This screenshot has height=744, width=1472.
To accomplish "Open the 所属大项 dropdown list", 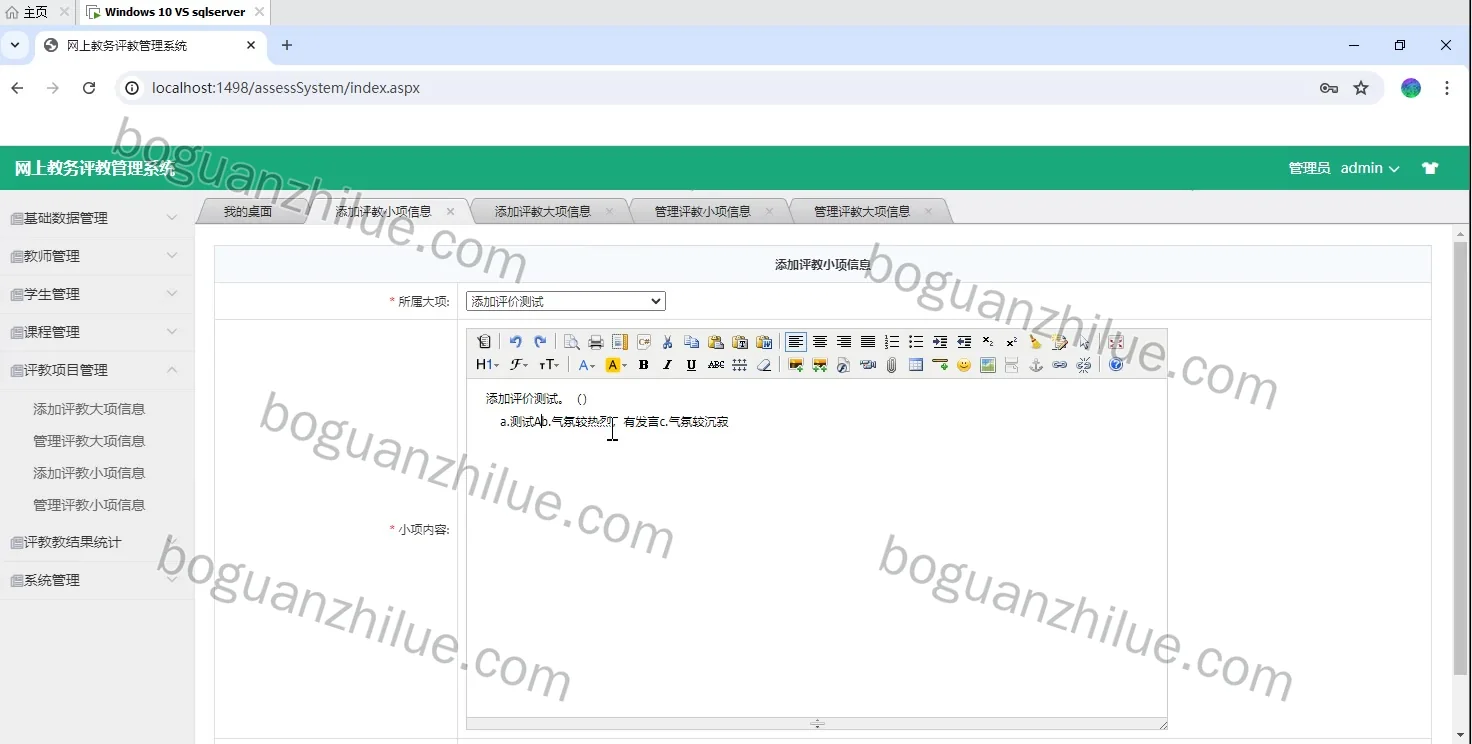I will point(566,301).
